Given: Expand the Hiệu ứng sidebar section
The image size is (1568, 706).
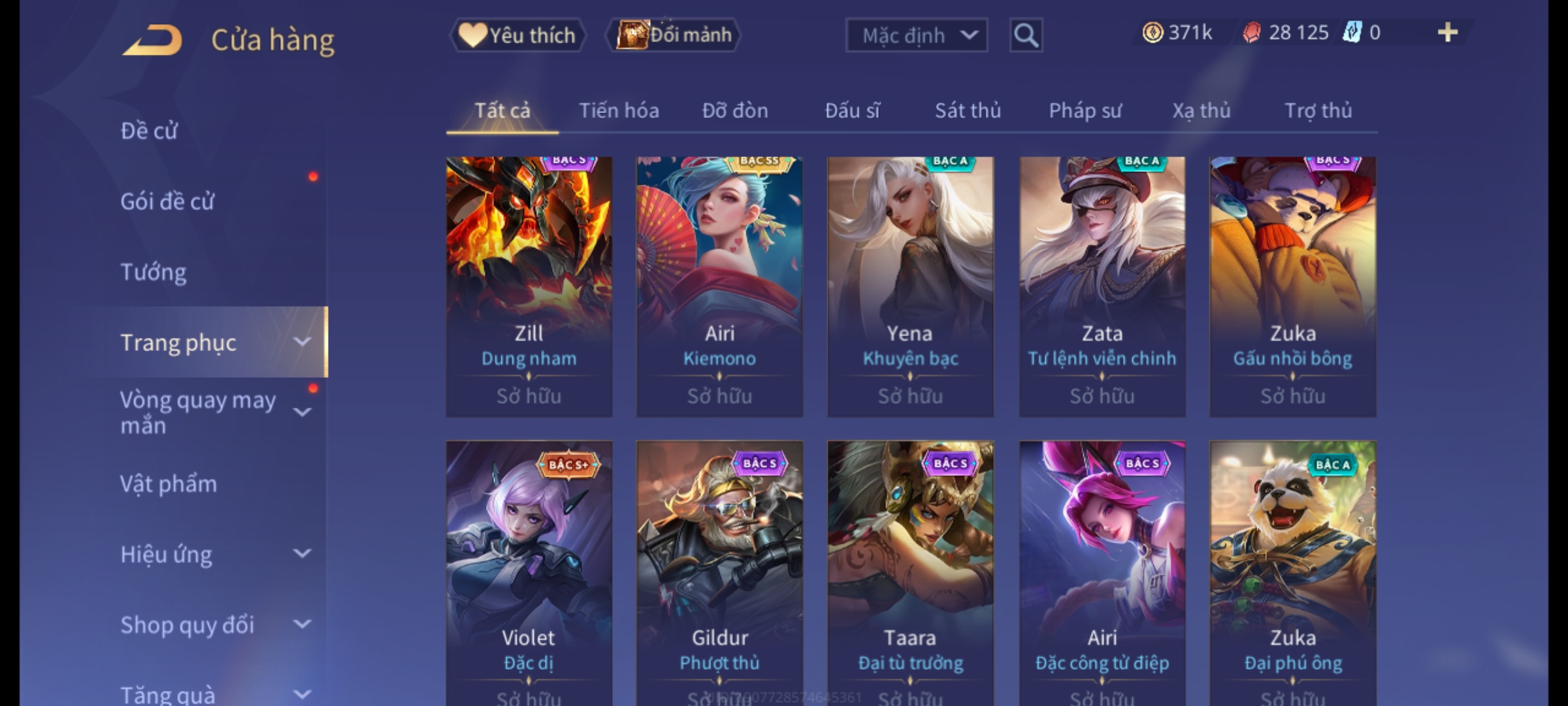Looking at the screenshot, I should [302, 554].
